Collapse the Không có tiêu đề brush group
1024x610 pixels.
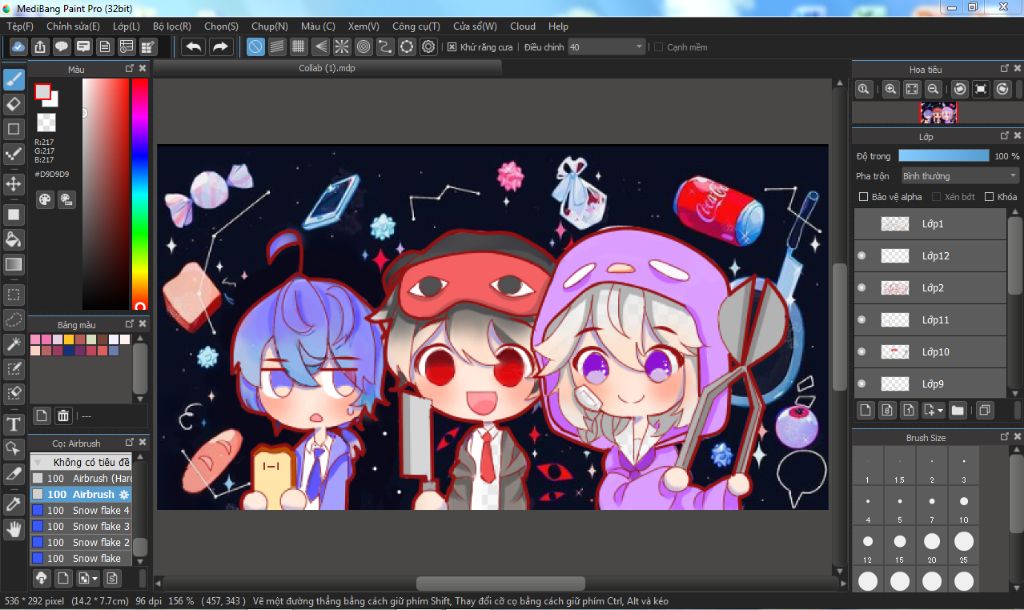[38, 462]
